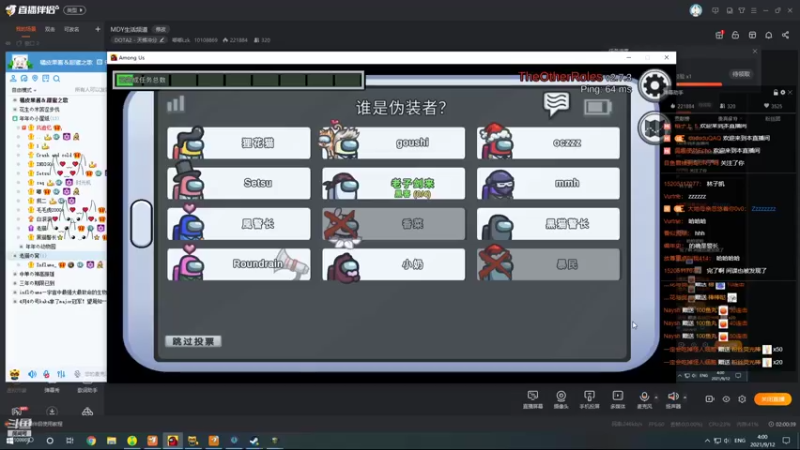The height and width of the screenshot is (450, 800).
Task: Open streaming settings gear at bottom
Action: (742, 399)
